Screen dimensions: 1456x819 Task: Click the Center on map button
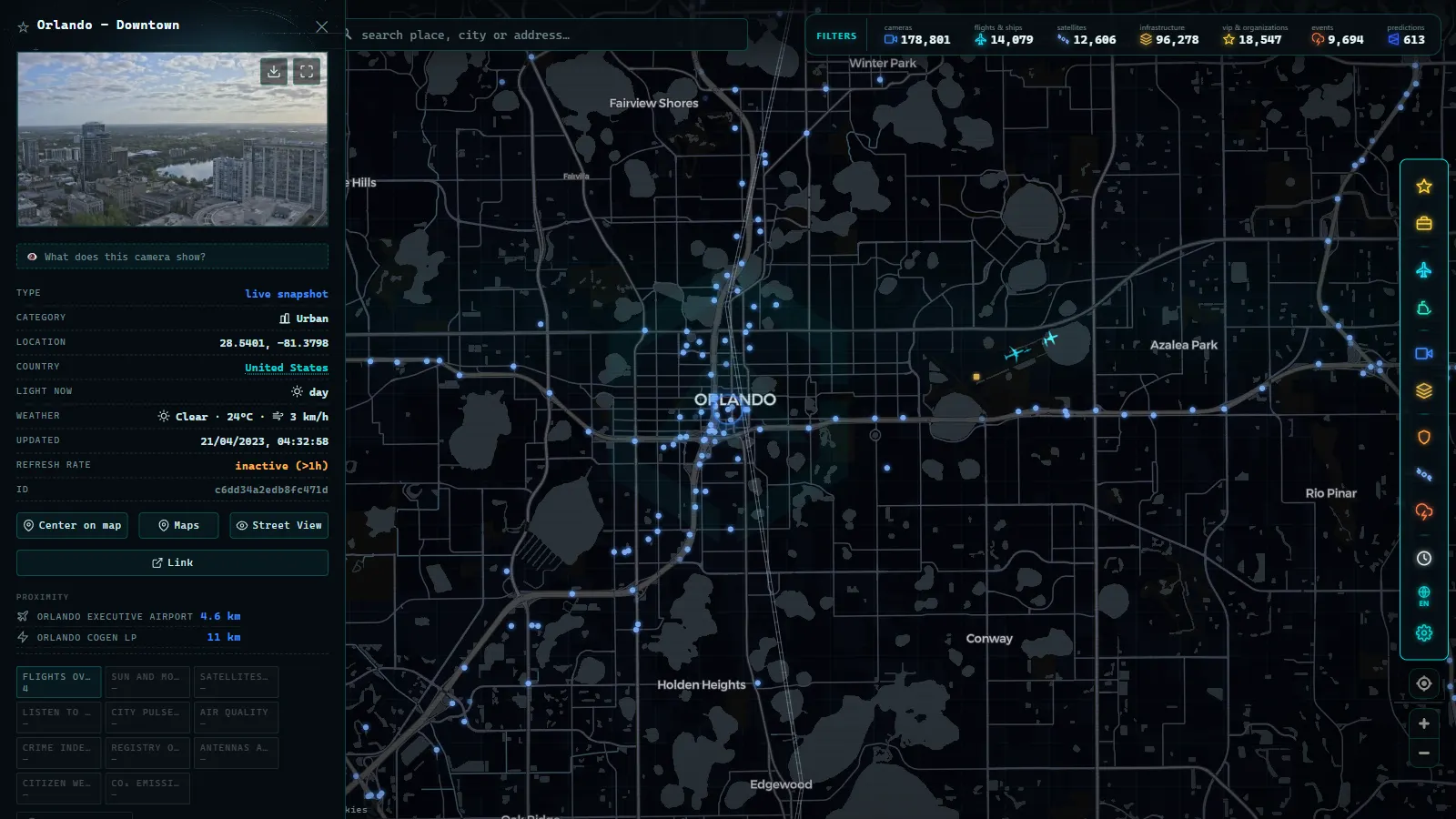[72, 525]
